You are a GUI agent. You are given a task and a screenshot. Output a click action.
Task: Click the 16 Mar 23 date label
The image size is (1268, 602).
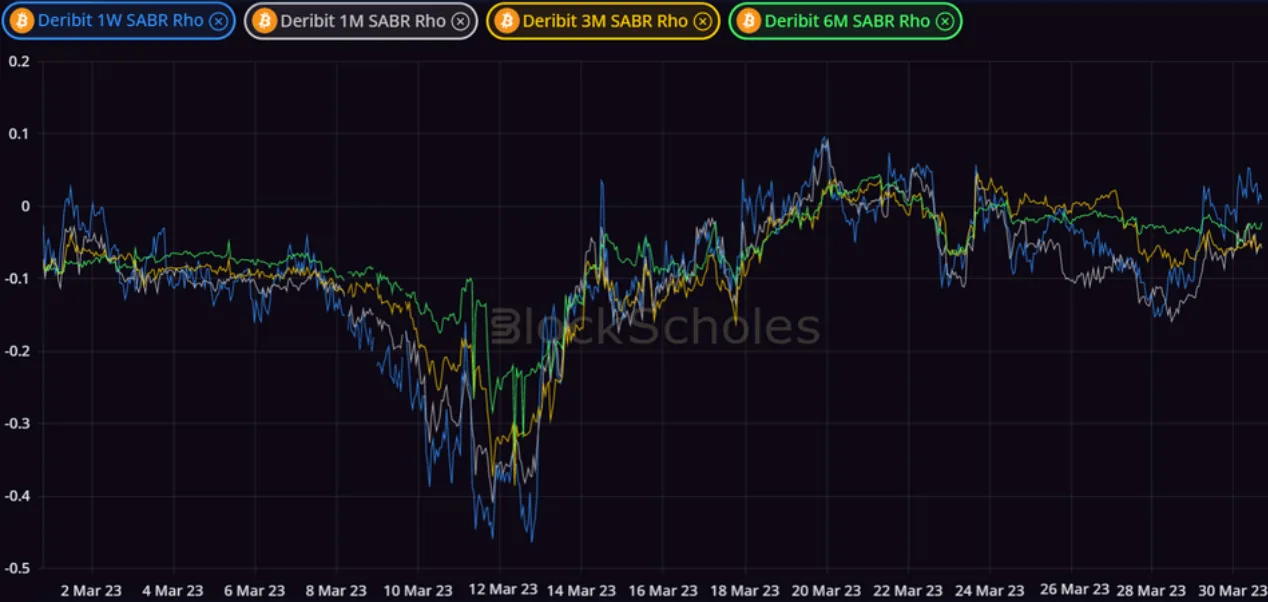coord(665,590)
